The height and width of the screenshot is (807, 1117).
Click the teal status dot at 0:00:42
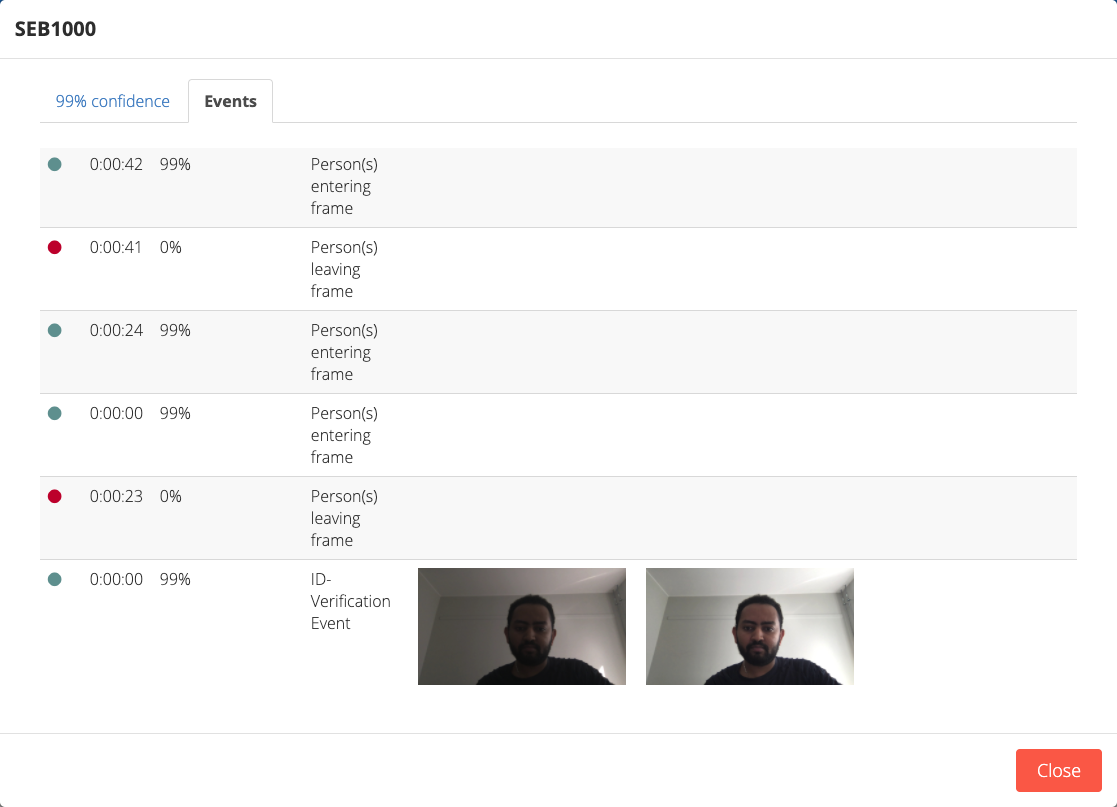click(55, 165)
